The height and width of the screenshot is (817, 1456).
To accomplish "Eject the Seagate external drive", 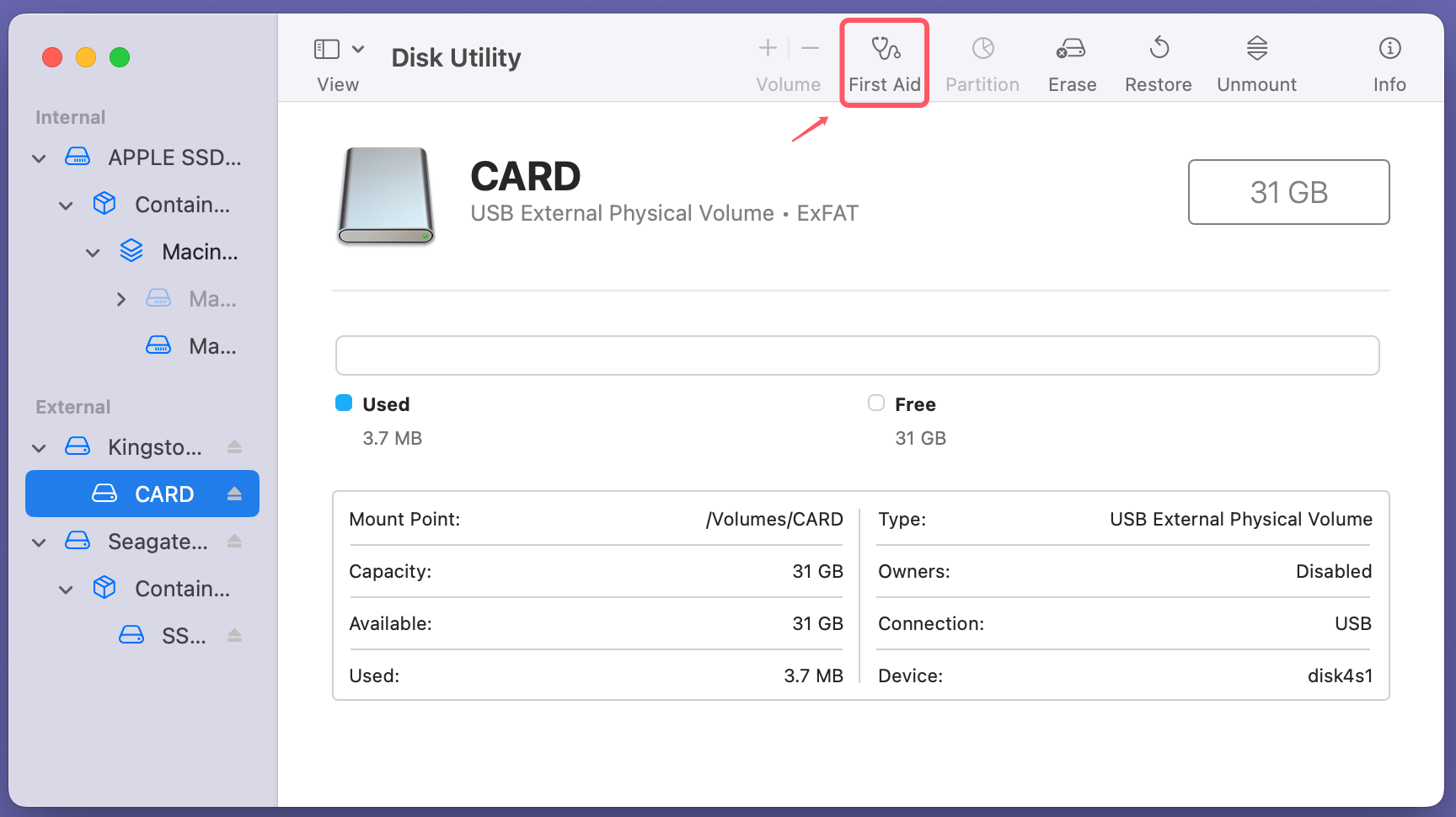I will point(234,542).
